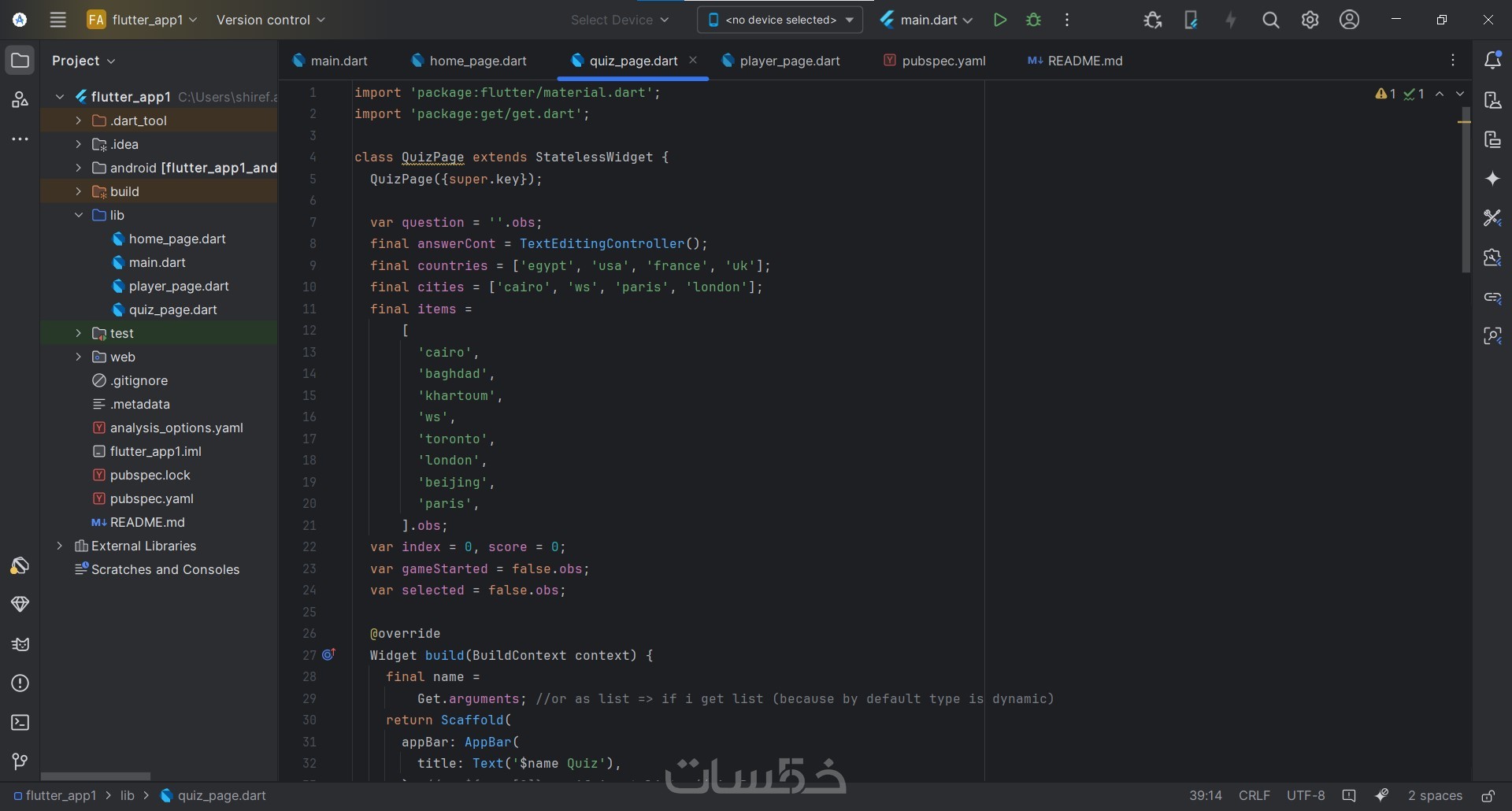Screen dimensions: 1512x811
Task: Open the main menu hamburger icon
Action: point(57,20)
